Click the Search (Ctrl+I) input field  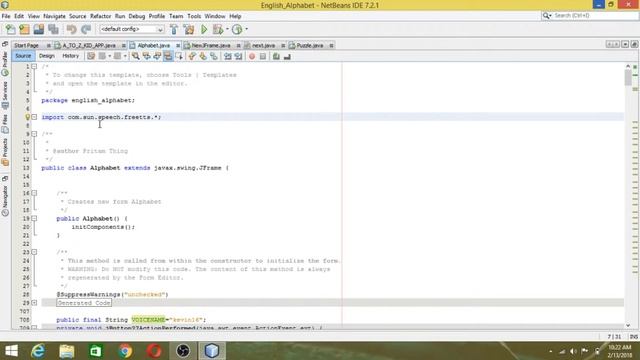(590, 16)
